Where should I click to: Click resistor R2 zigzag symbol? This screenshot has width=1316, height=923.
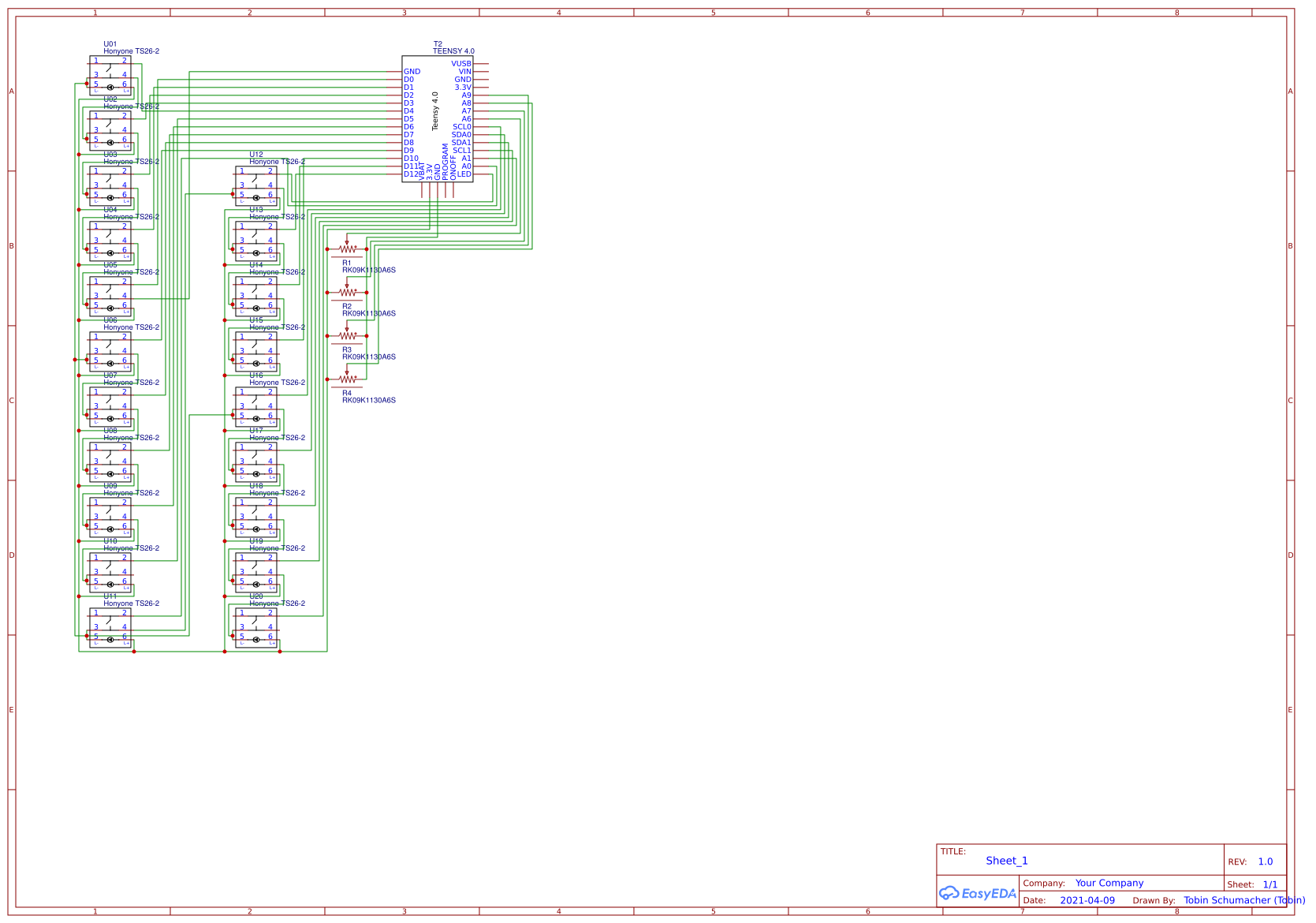[349, 292]
